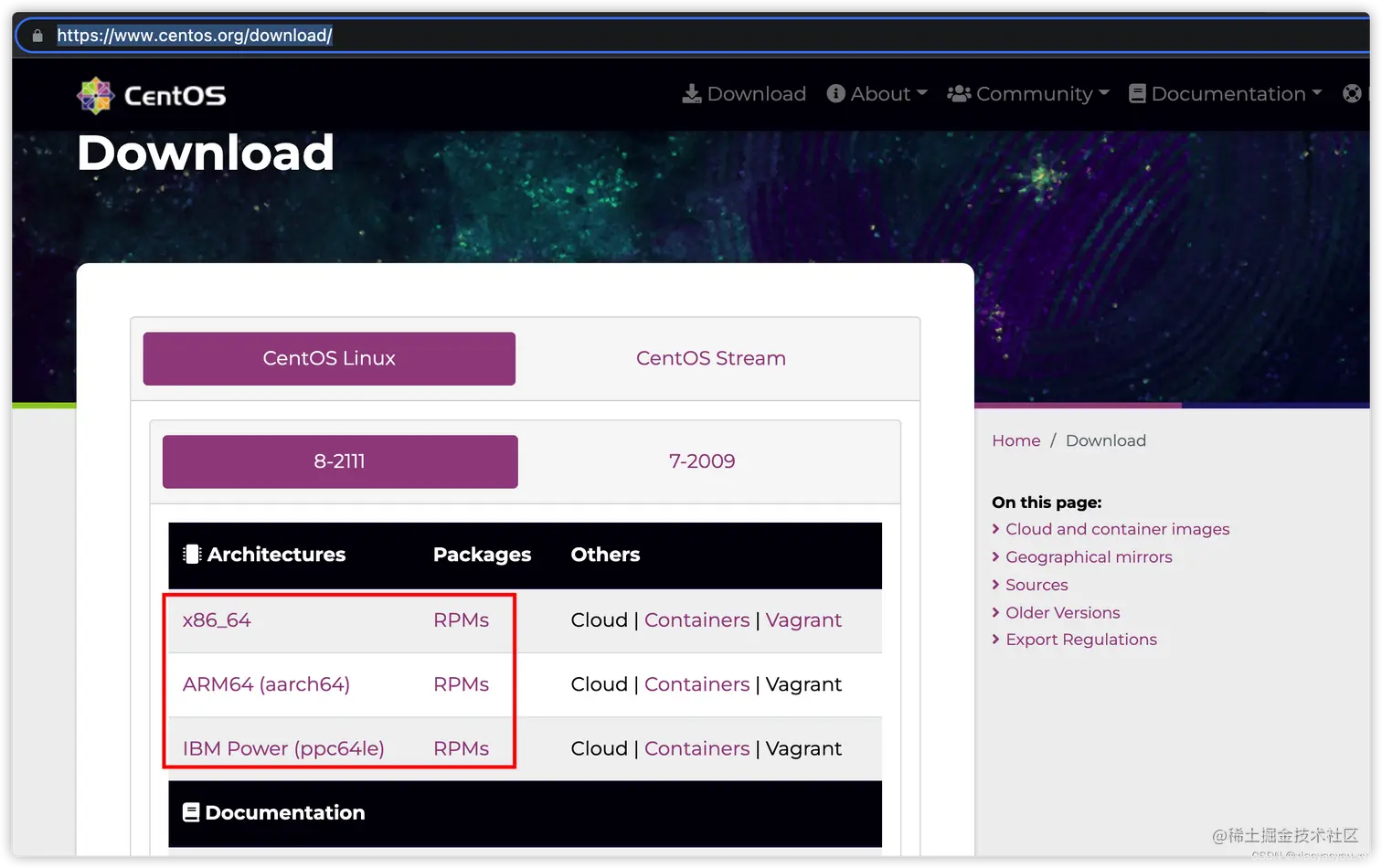The width and height of the screenshot is (1382, 868).
Task: Click the lock icon in address bar
Action: (37, 36)
